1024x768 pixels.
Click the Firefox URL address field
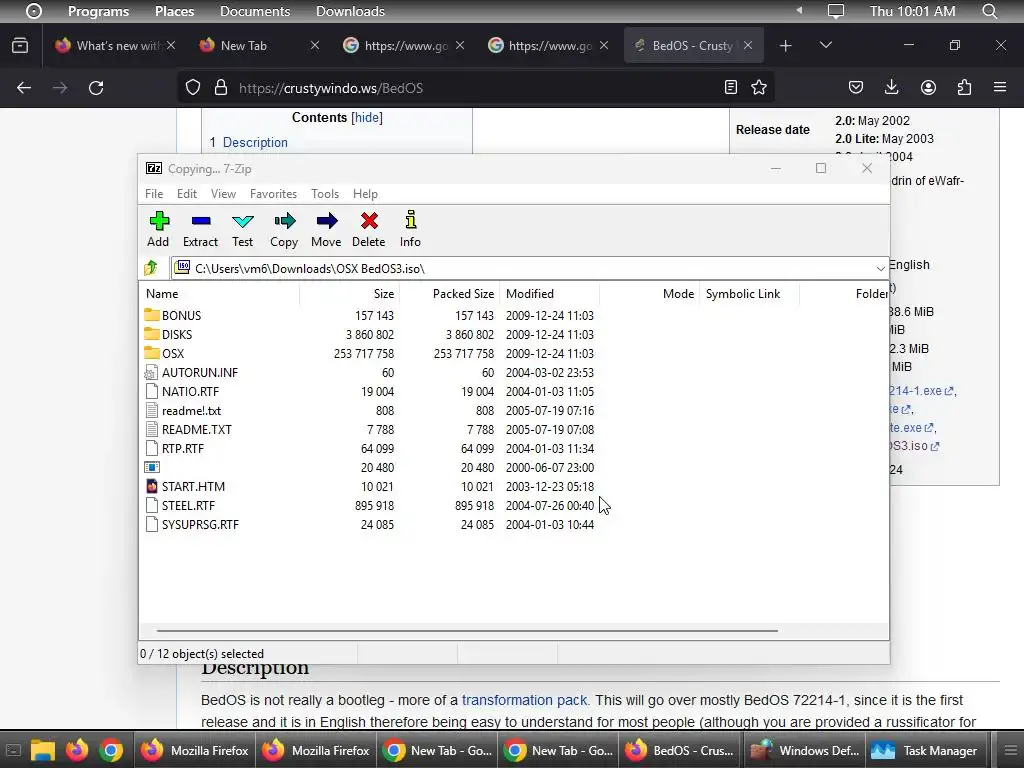477,88
